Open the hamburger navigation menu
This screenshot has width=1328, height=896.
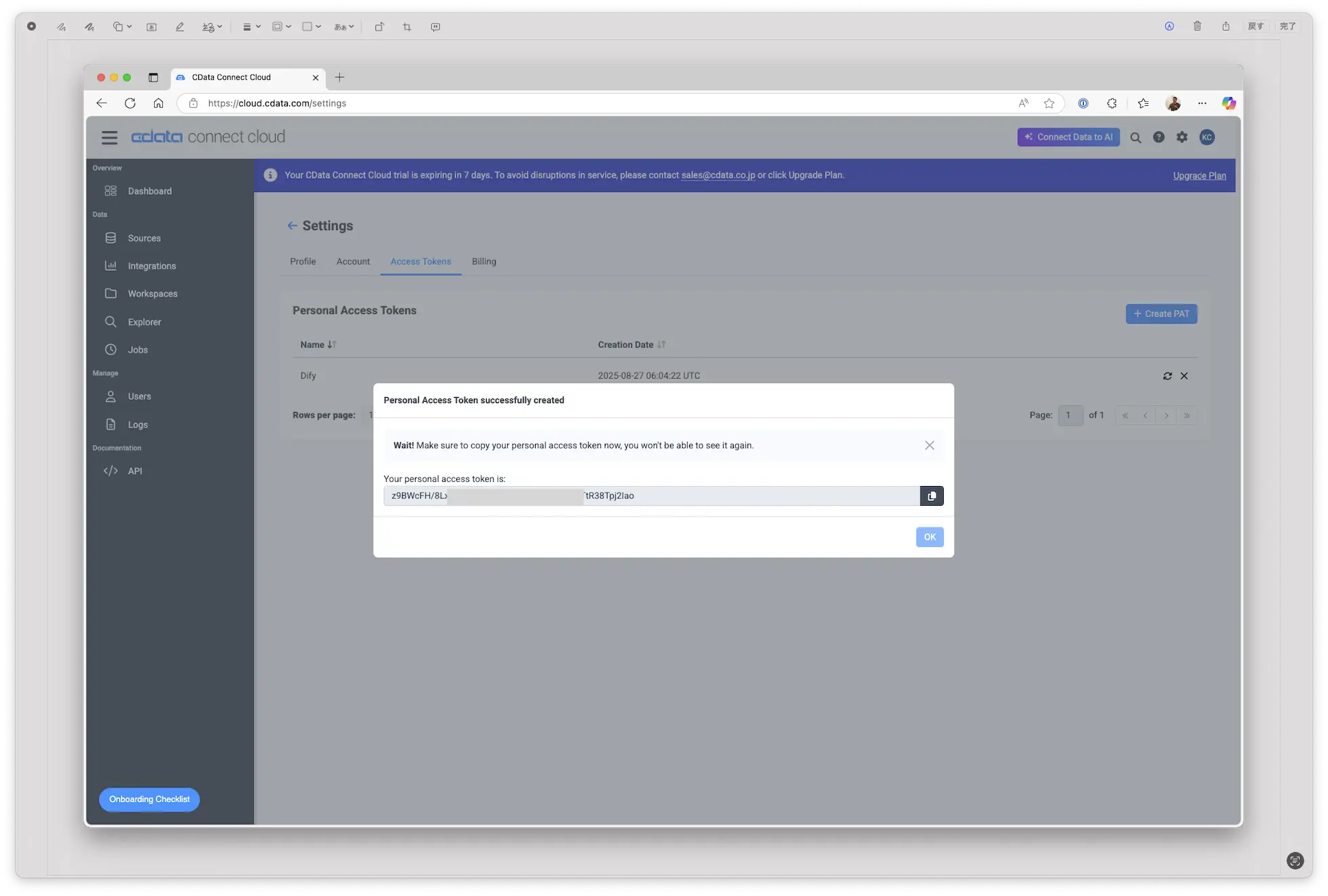click(x=109, y=137)
